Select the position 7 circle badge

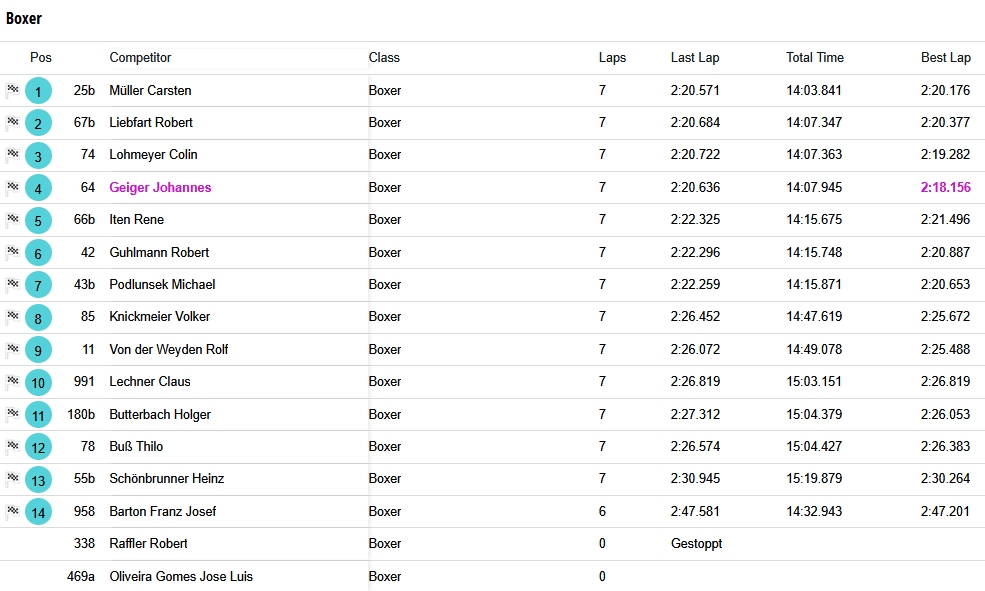[x=38, y=285]
